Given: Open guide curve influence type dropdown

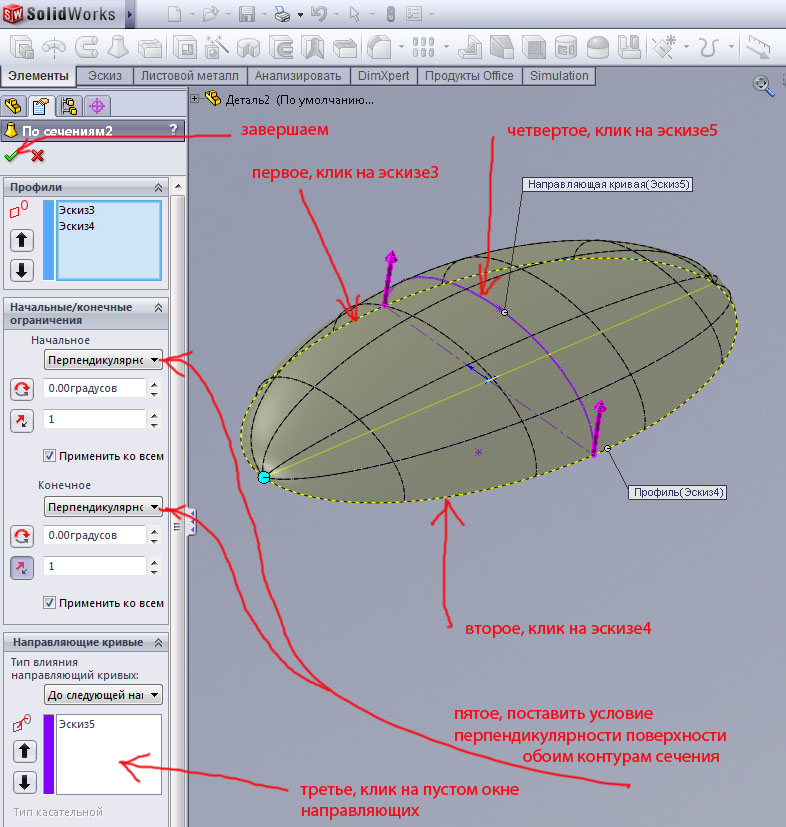Looking at the screenshot, I should tap(104, 695).
